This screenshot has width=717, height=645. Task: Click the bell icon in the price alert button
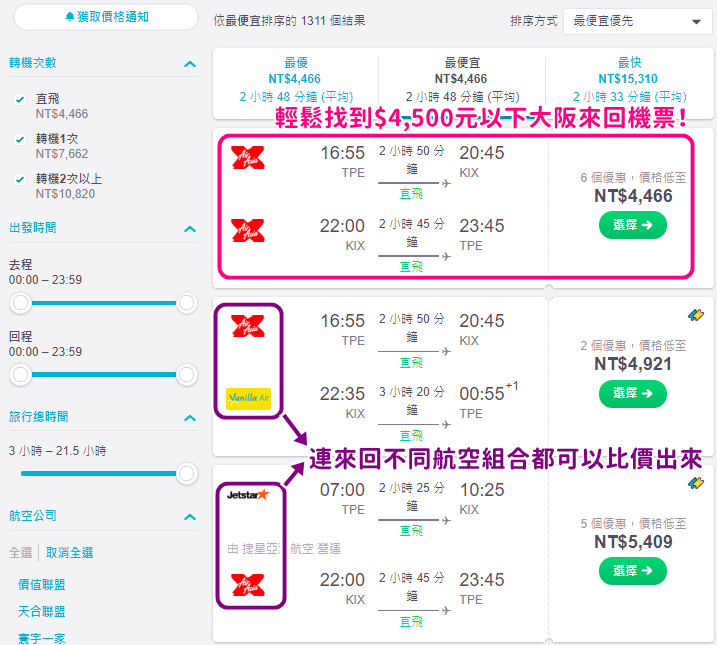click(70, 17)
